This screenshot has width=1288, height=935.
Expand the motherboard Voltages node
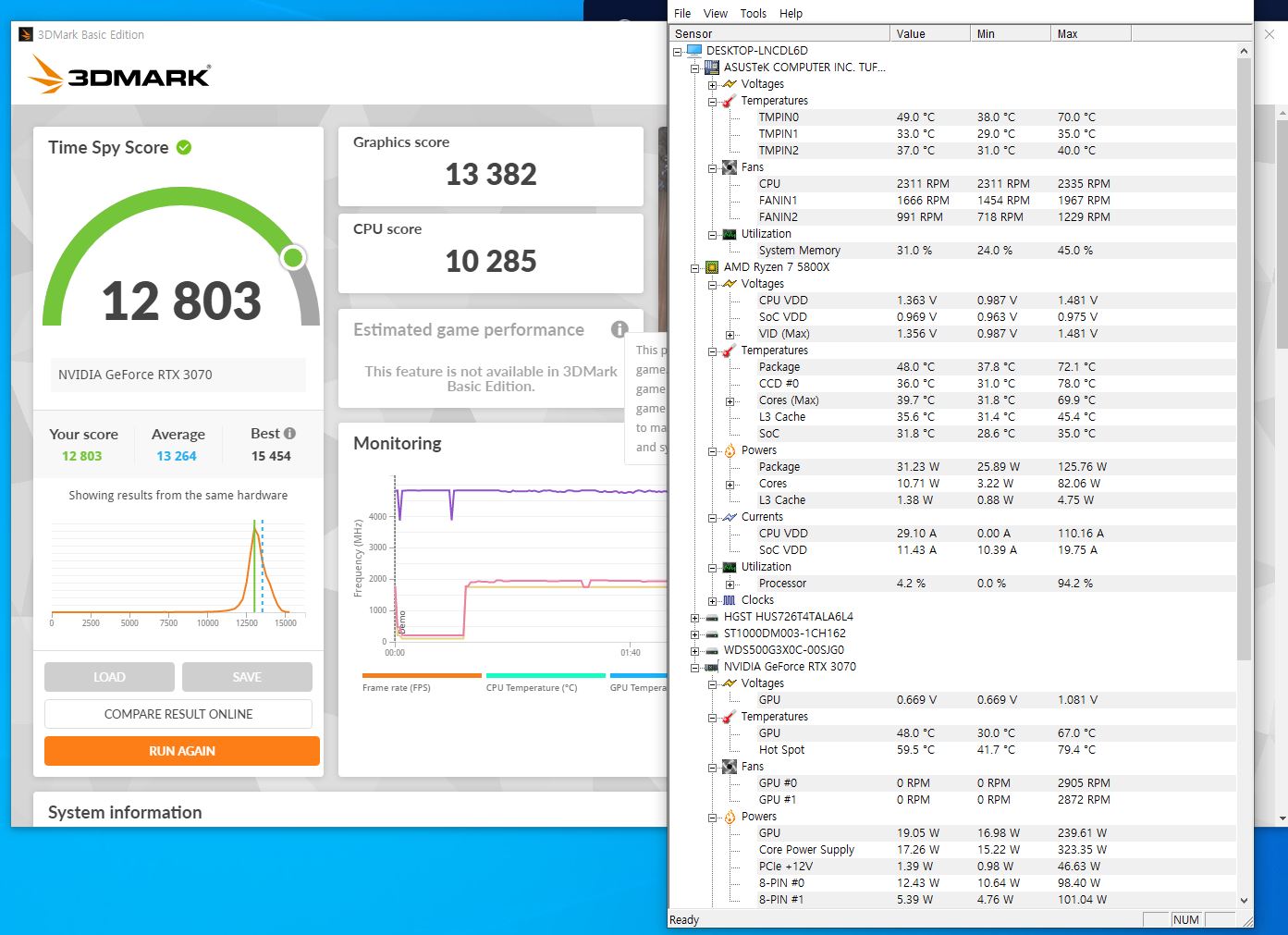[713, 84]
